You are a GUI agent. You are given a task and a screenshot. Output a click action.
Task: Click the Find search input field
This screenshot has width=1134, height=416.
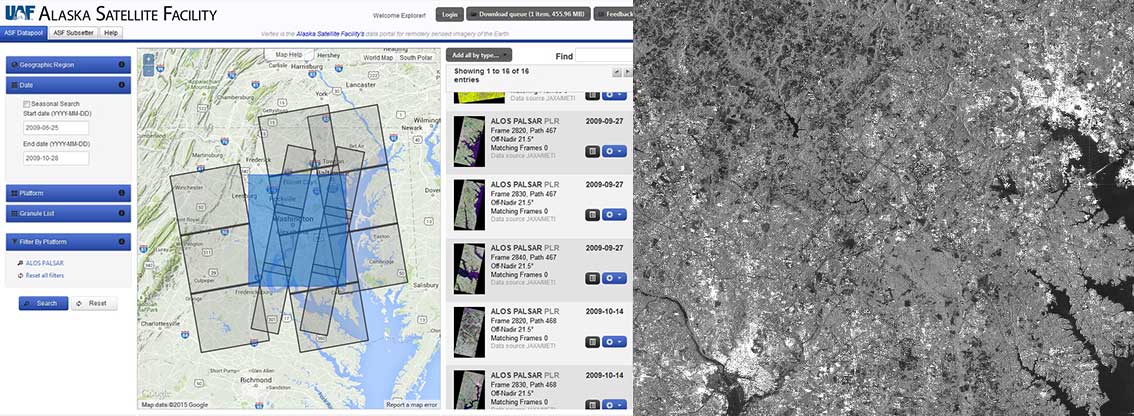point(603,56)
